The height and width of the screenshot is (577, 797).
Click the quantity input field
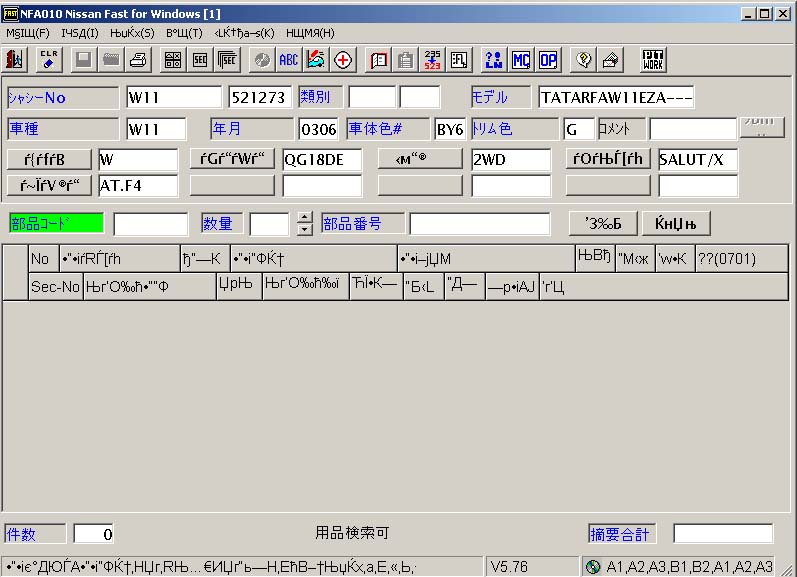pos(269,224)
